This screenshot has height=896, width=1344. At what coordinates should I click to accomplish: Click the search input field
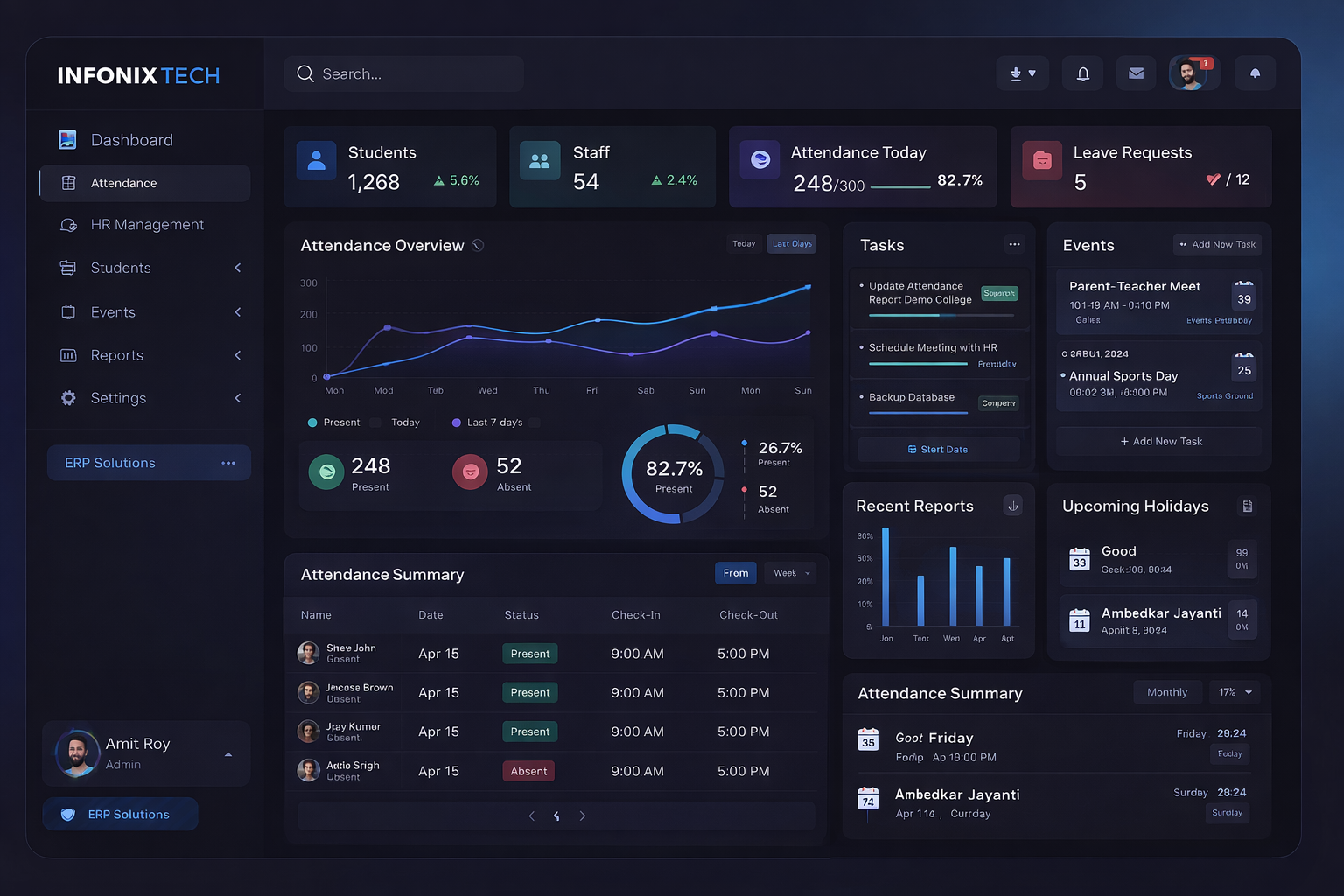404,73
